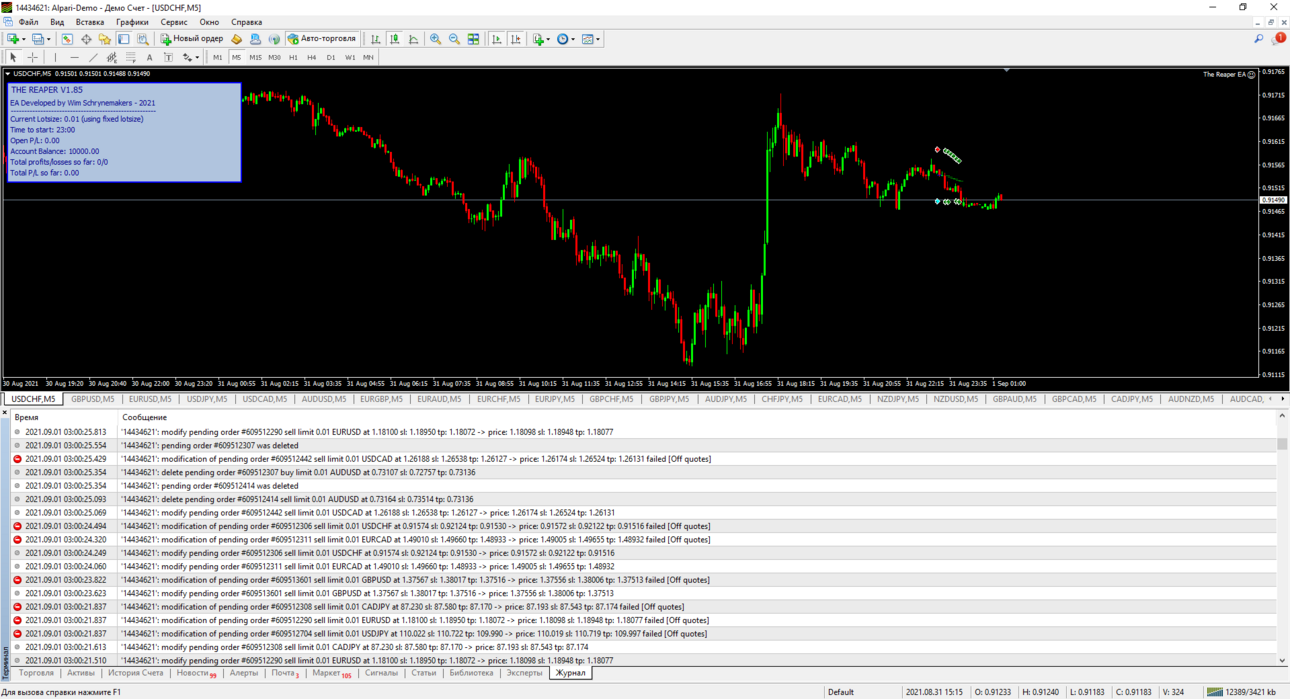Image resolution: width=1290 pixels, height=699 pixels.
Task: Select log row 'pending order #609512307 was deleted'
Action: coord(644,446)
